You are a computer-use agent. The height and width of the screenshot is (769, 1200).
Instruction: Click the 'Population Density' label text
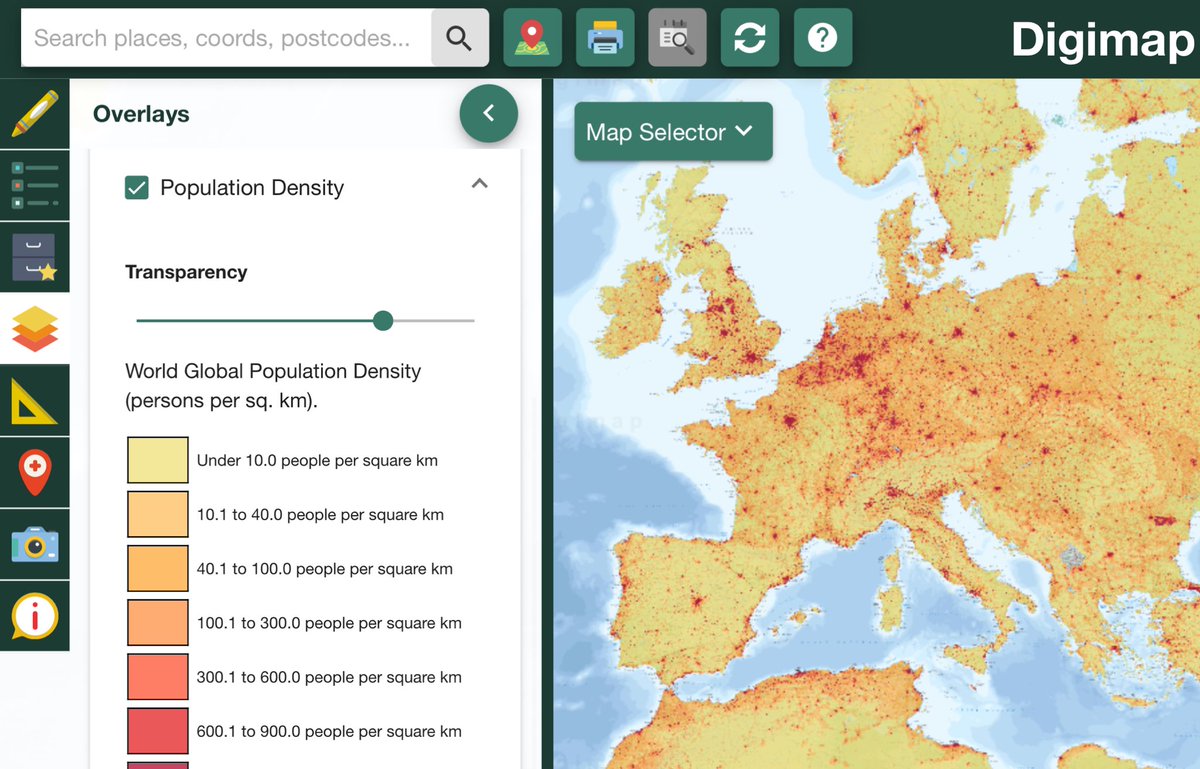252,187
